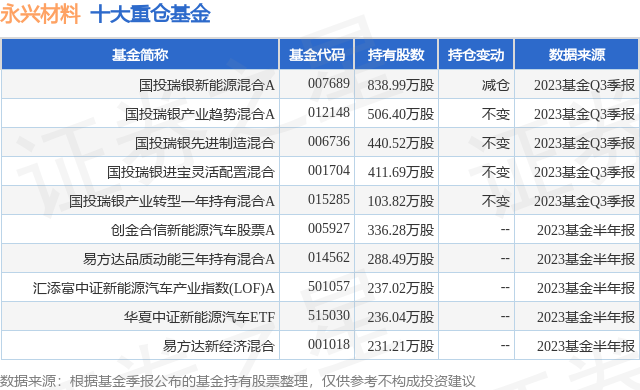Click shares value 103.82万股

[400, 201]
